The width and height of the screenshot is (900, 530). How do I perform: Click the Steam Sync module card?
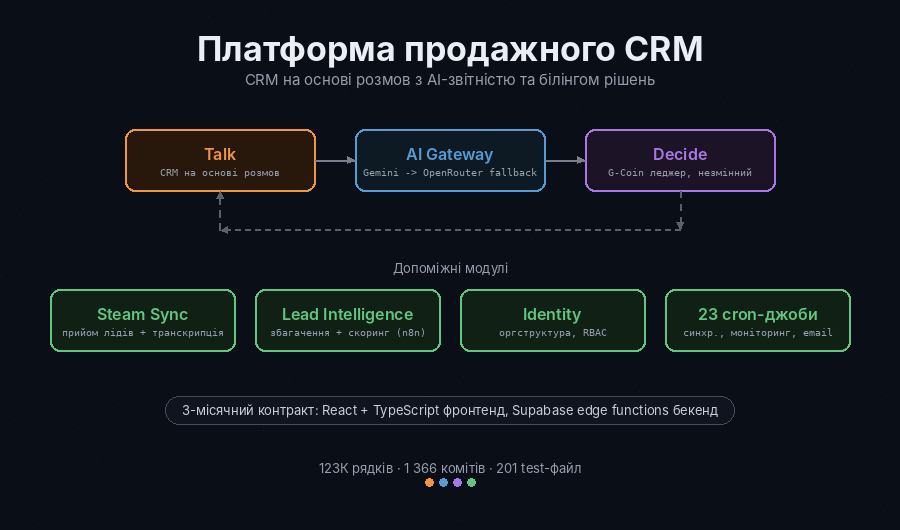[143, 320]
